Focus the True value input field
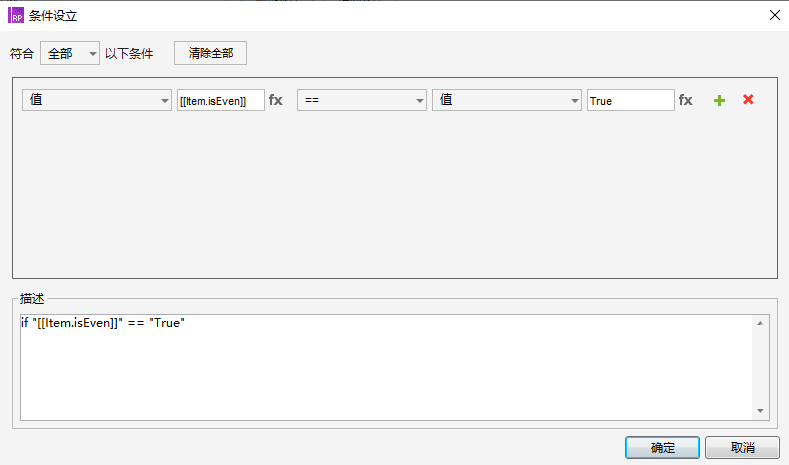Image resolution: width=789 pixels, height=465 pixels. [630, 100]
